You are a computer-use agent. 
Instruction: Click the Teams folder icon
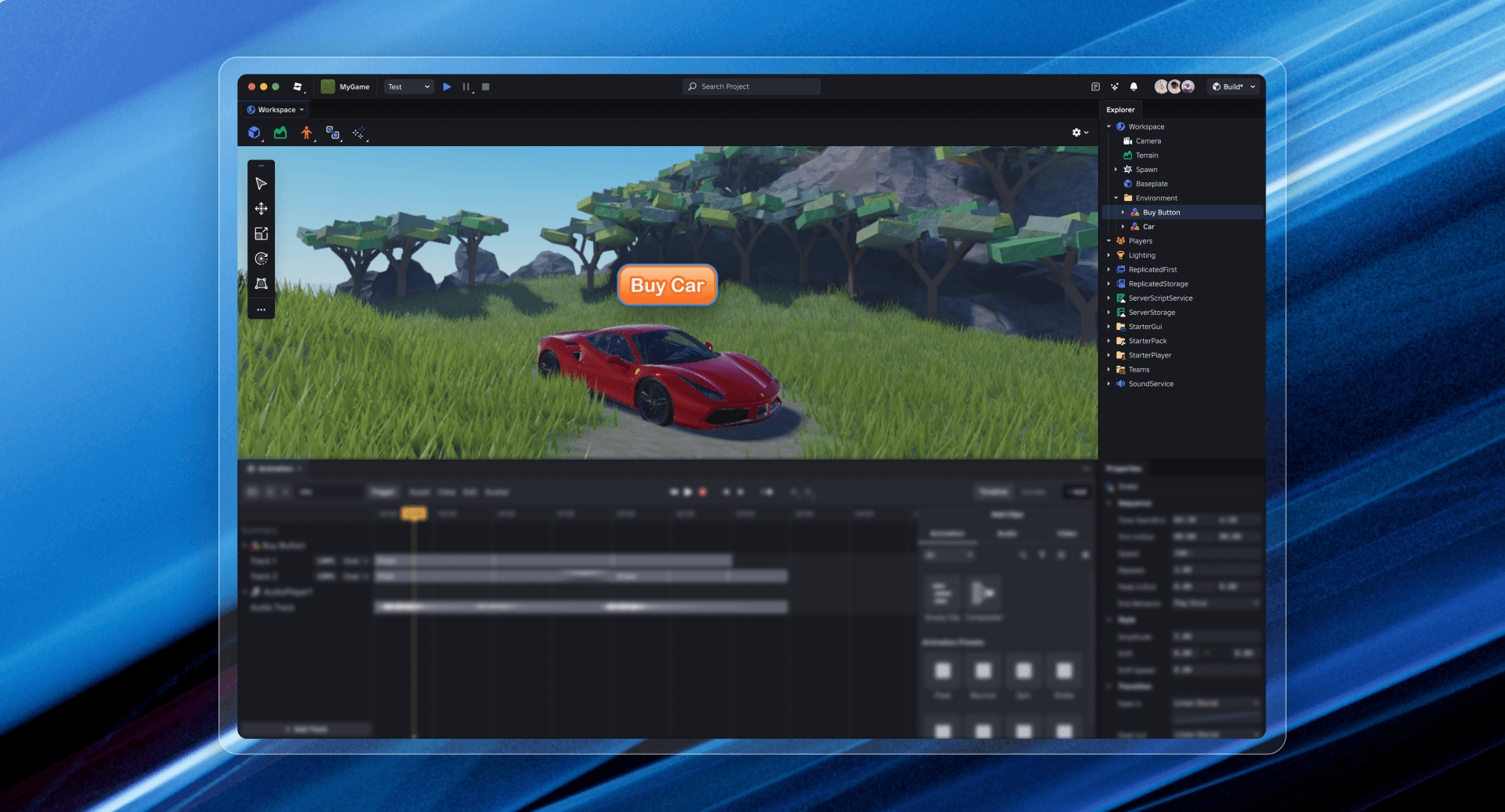click(1121, 370)
